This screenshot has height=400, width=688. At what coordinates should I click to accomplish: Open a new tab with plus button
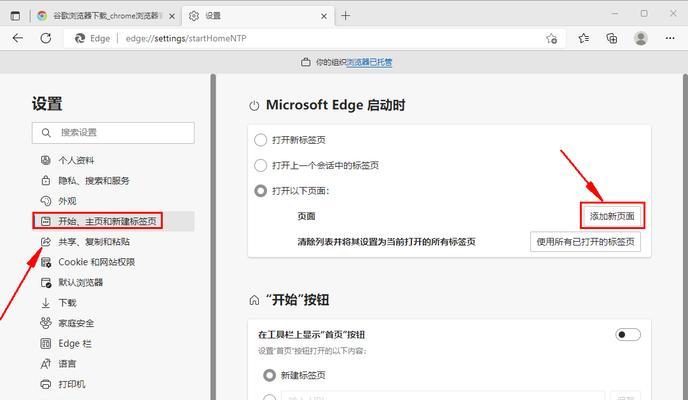pyautogui.click(x=346, y=16)
